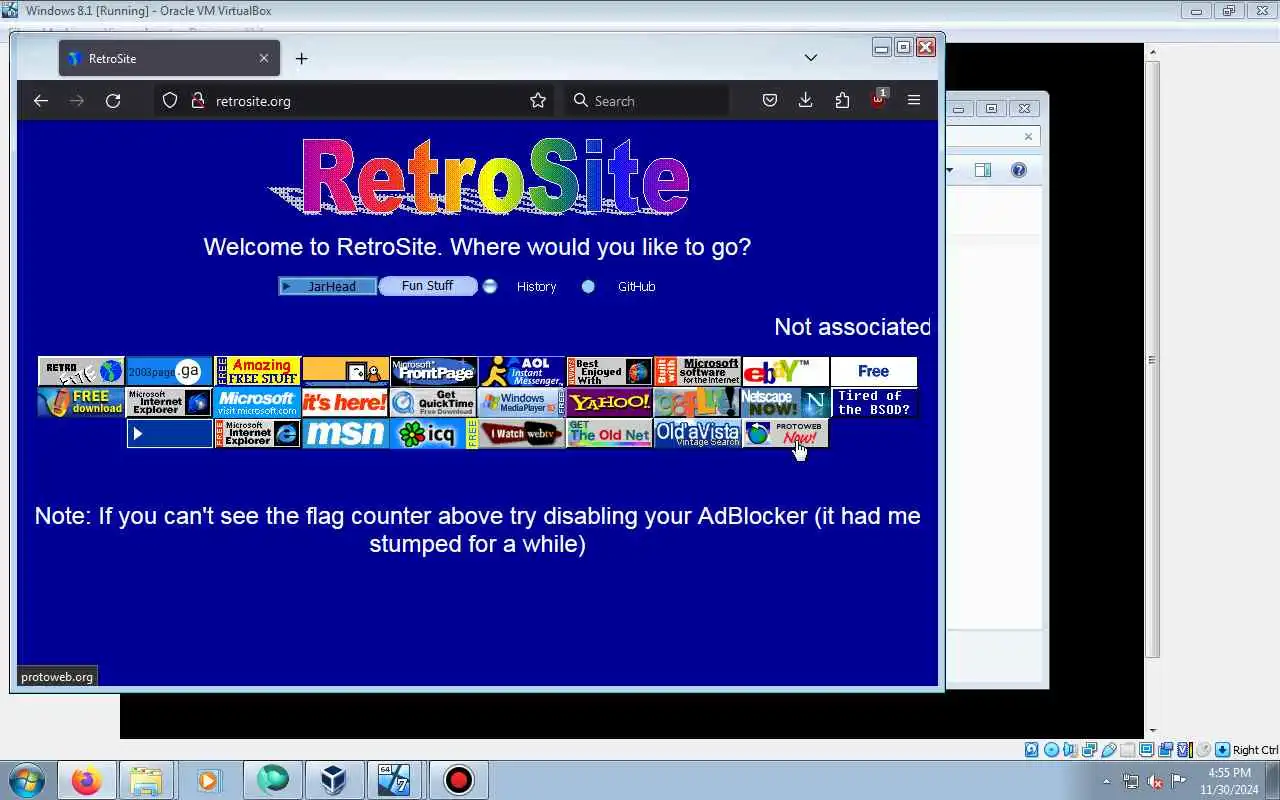
Task: Select the RetroSite browser tab
Action: tap(169, 58)
